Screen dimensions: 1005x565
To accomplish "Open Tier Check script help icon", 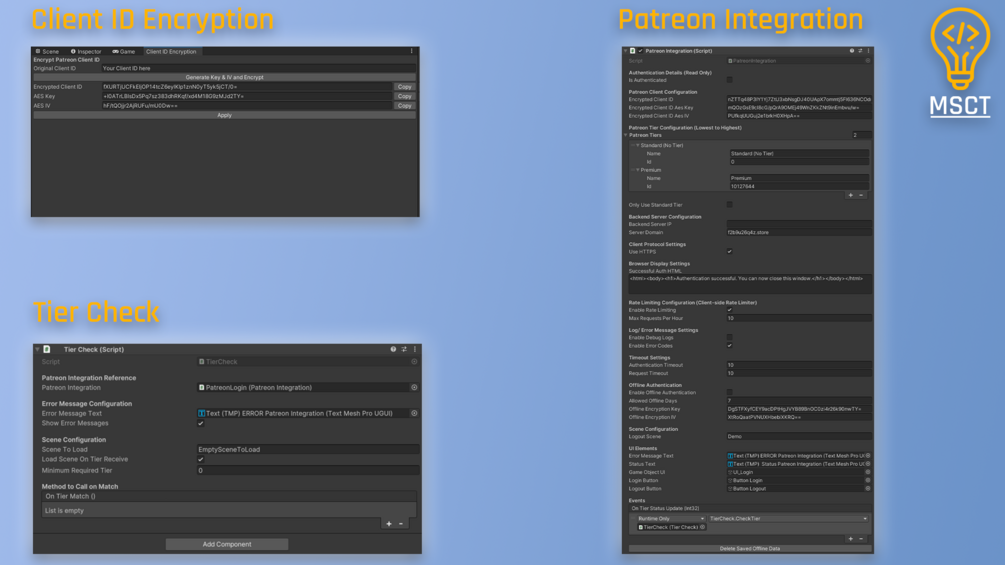I will tap(393, 349).
